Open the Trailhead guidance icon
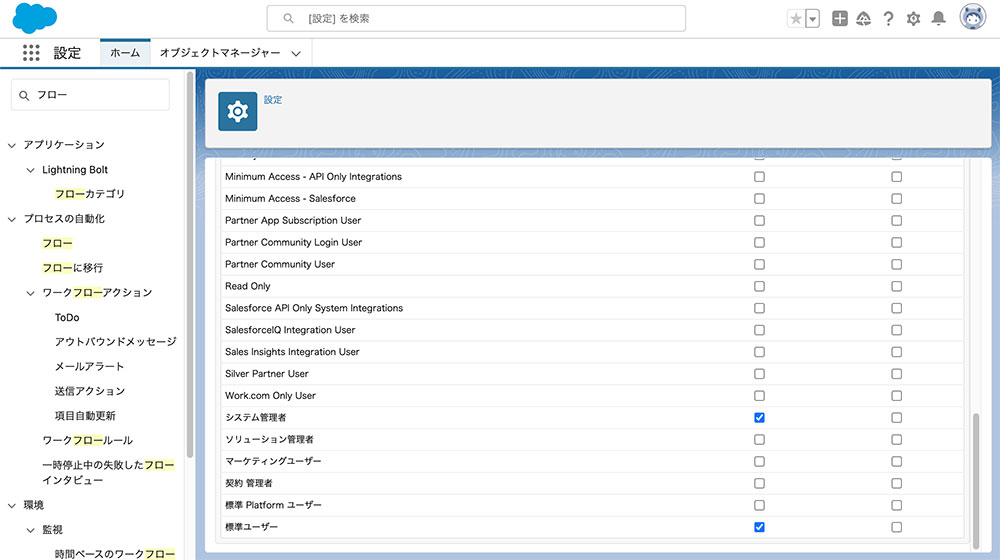Image resolution: width=1000 pixels, height=560 pixels. pos(864,18)
